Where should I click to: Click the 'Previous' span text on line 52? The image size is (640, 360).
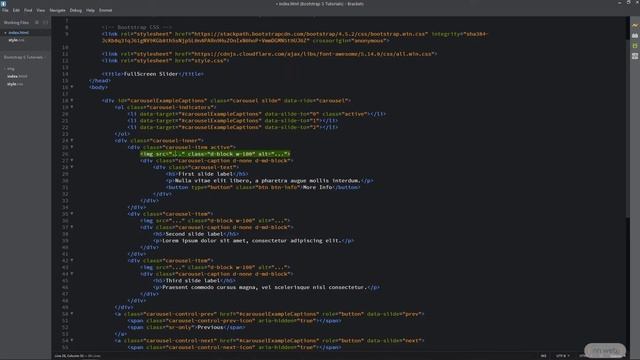pyautogui.click(x=210, y=327)
